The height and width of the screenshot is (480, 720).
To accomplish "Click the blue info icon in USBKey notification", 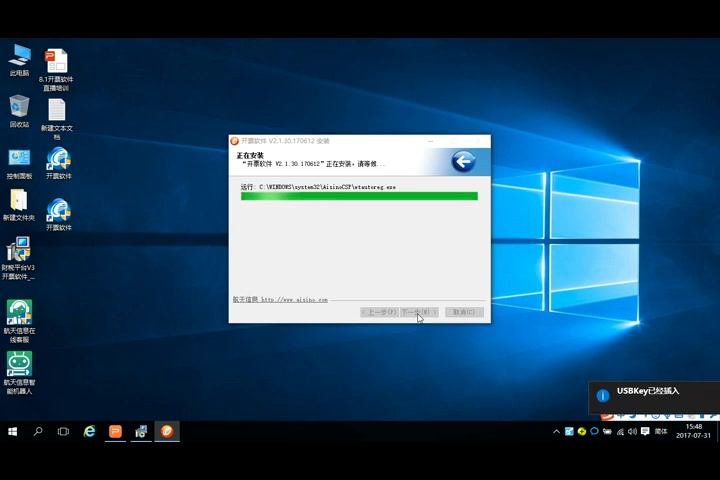I will 603,395.
